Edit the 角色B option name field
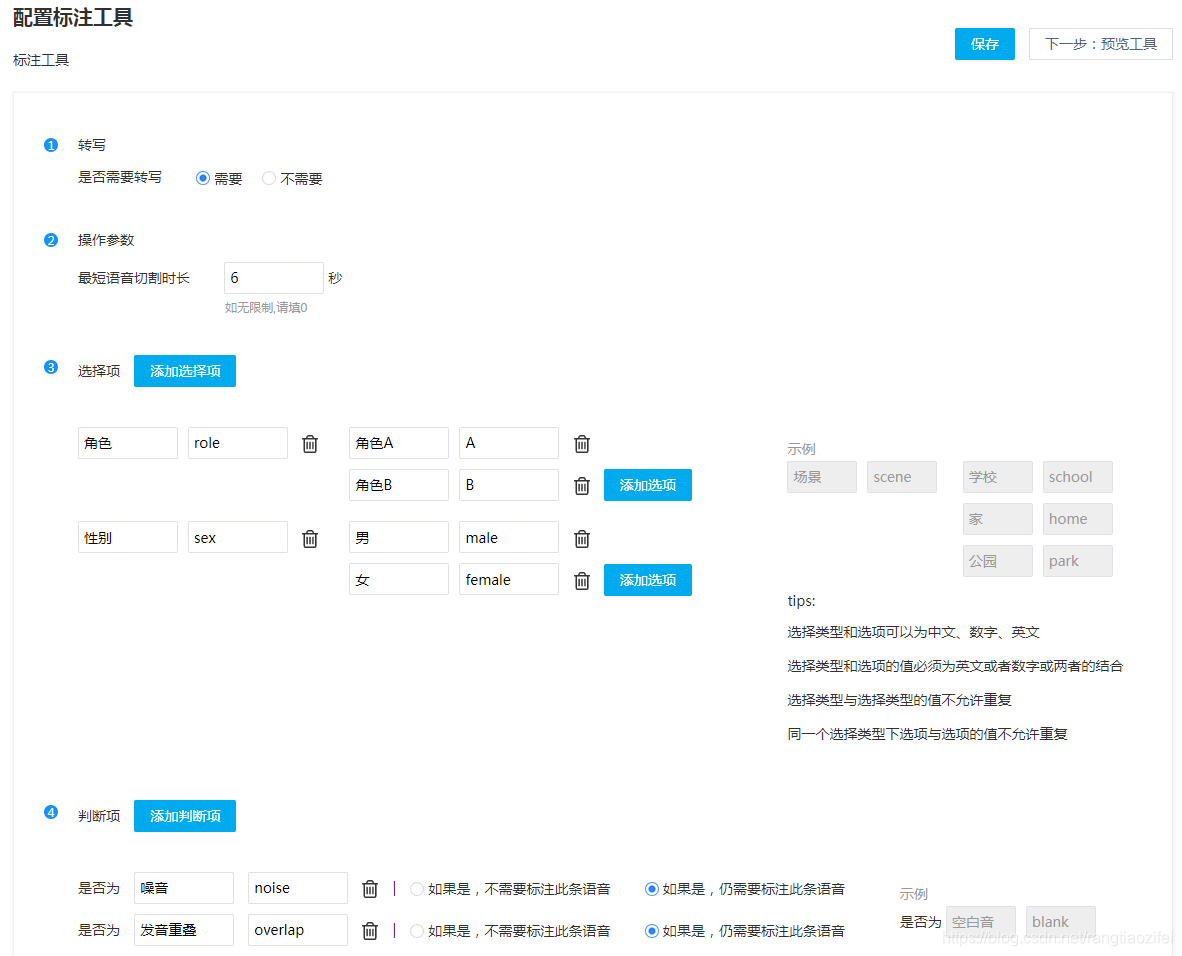Screen dimensions: 1182x956 point(399,485)
